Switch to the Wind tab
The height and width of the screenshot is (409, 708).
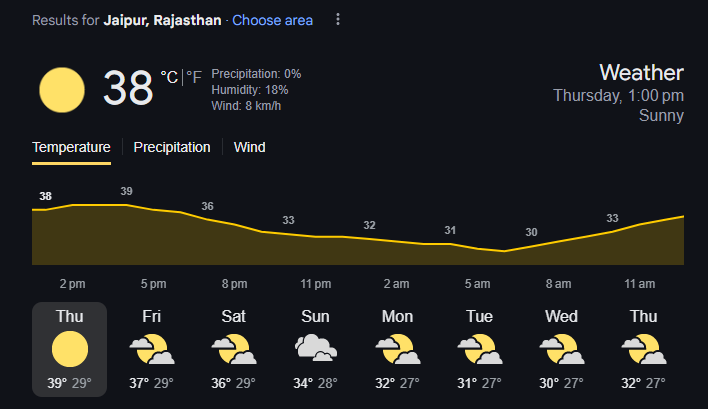(250, 147)
